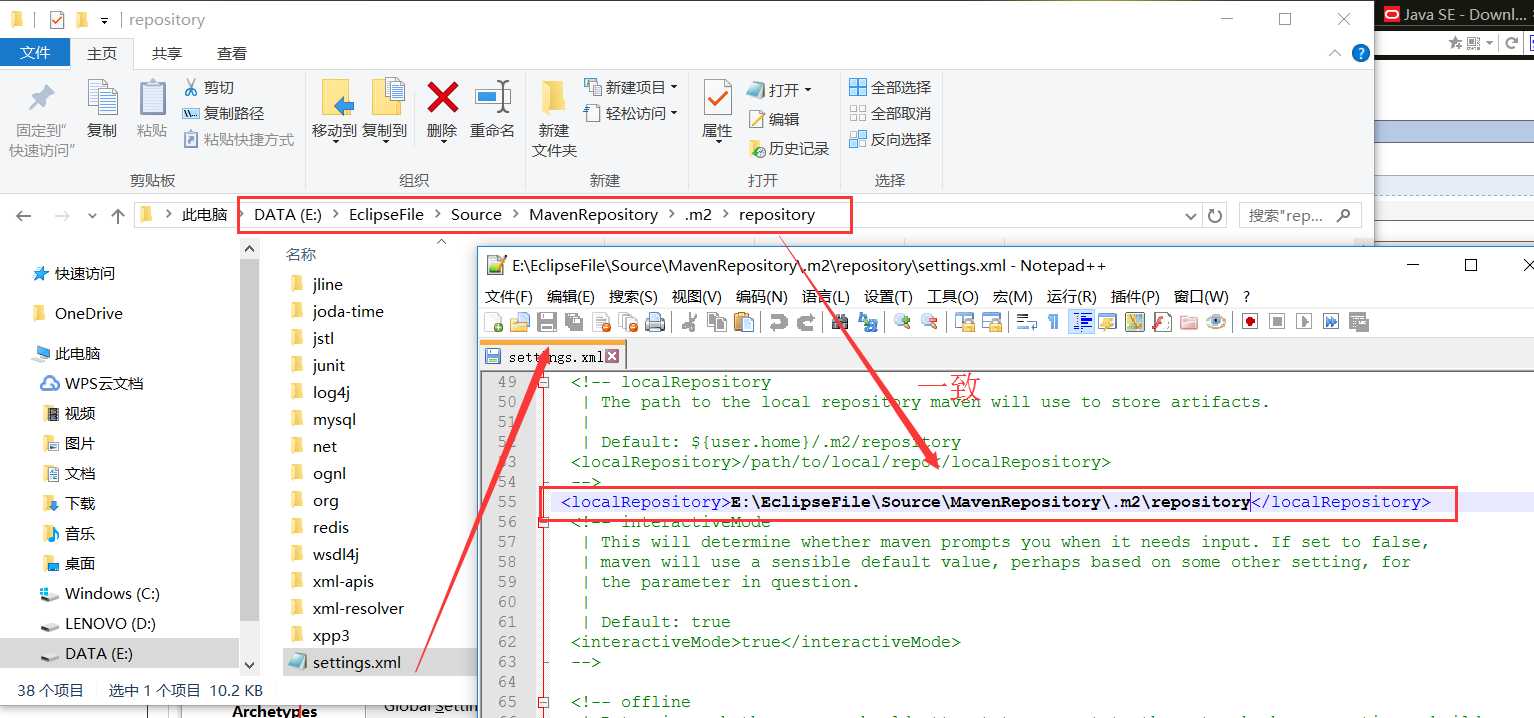Click Notepad++ Paste clipboard icon

click(x=744, y=322)
